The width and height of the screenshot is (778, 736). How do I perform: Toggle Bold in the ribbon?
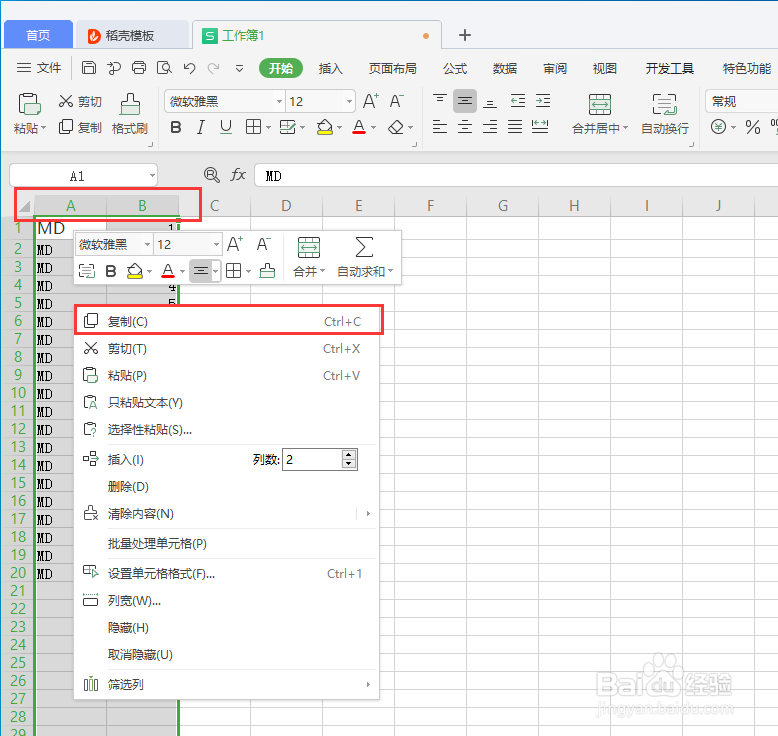(x=176, y=128)
